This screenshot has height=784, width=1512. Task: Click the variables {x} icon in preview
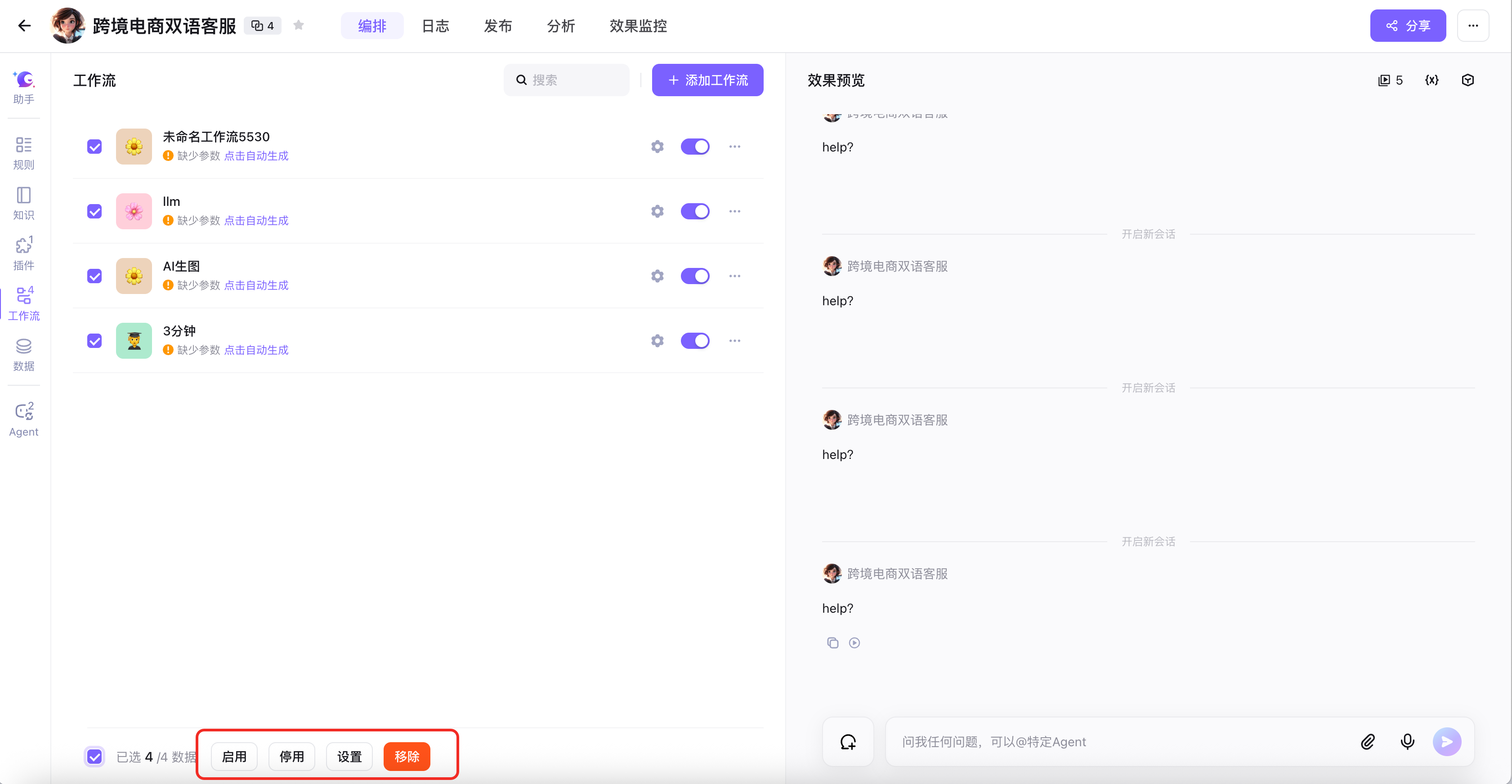point(1431,80)
